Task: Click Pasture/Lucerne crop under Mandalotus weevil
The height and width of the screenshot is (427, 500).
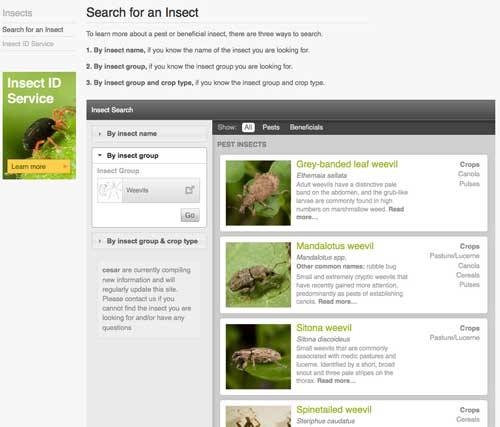Action: pos(455,256)
